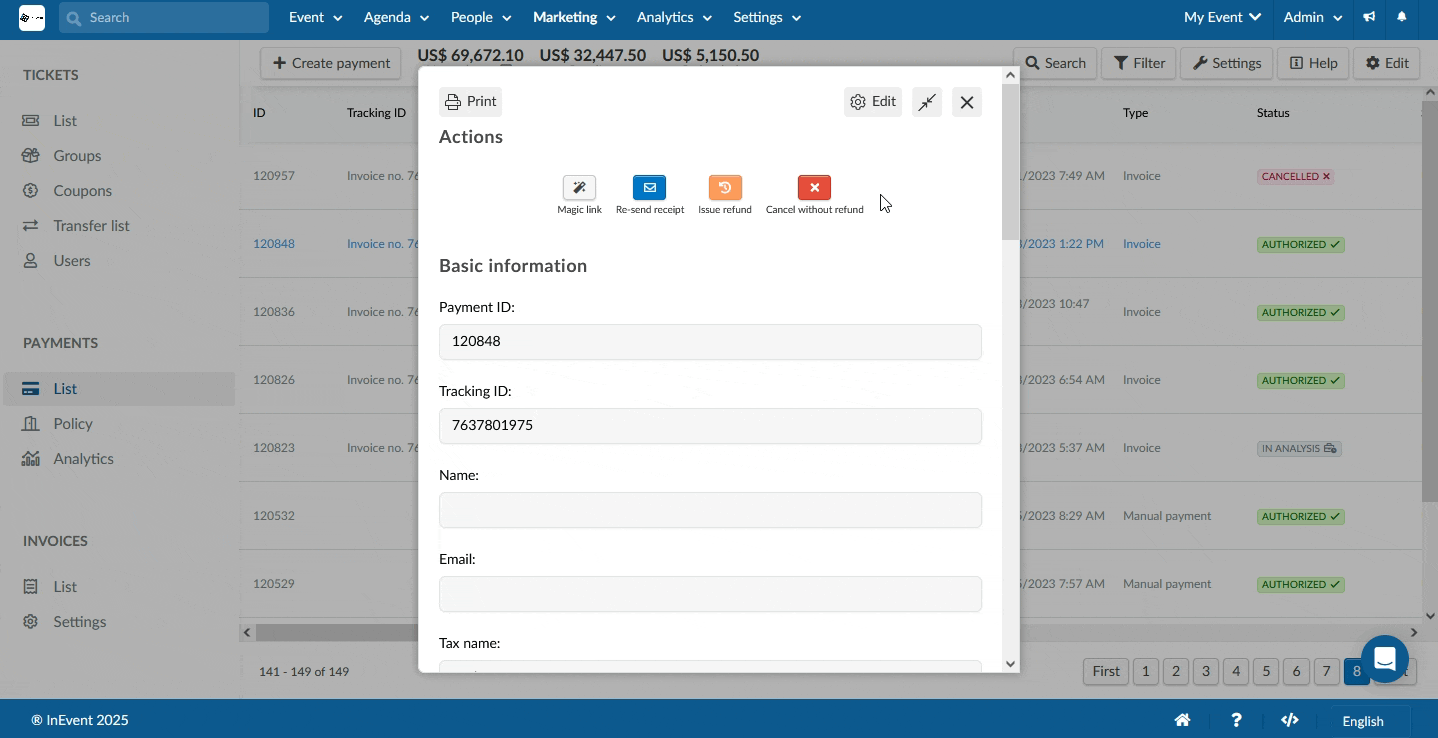Click the Magic link action icon
The image size is (1438, 738).
[579, 187]
